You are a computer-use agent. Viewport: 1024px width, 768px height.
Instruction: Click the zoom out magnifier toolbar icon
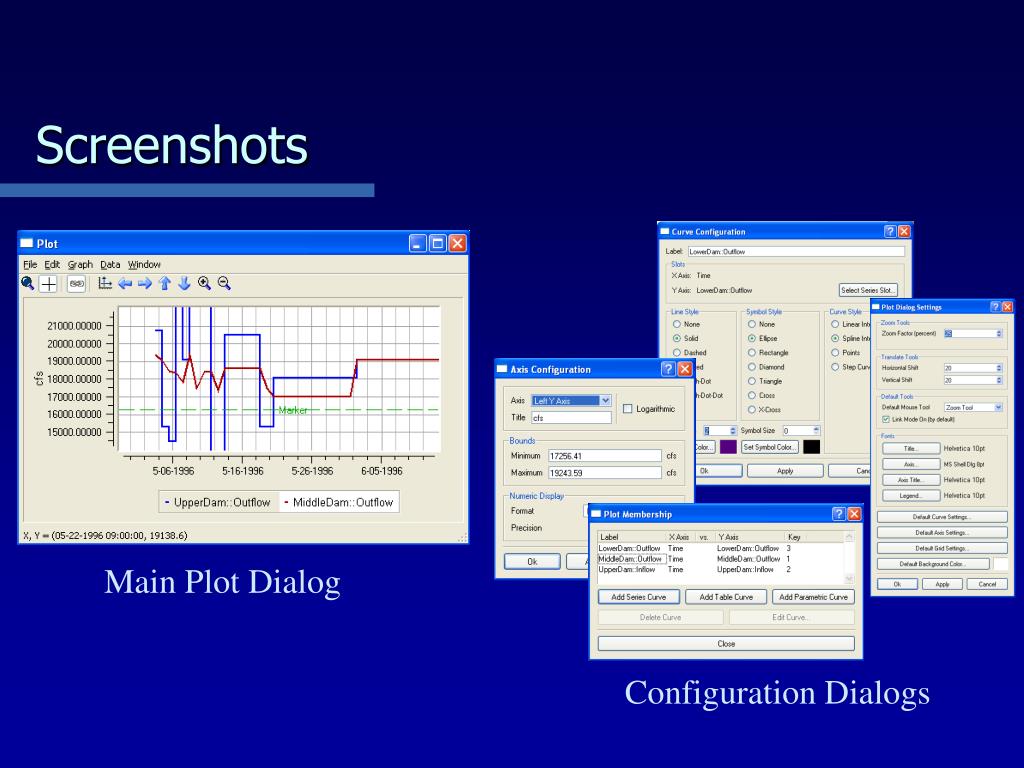click(225, 283)
